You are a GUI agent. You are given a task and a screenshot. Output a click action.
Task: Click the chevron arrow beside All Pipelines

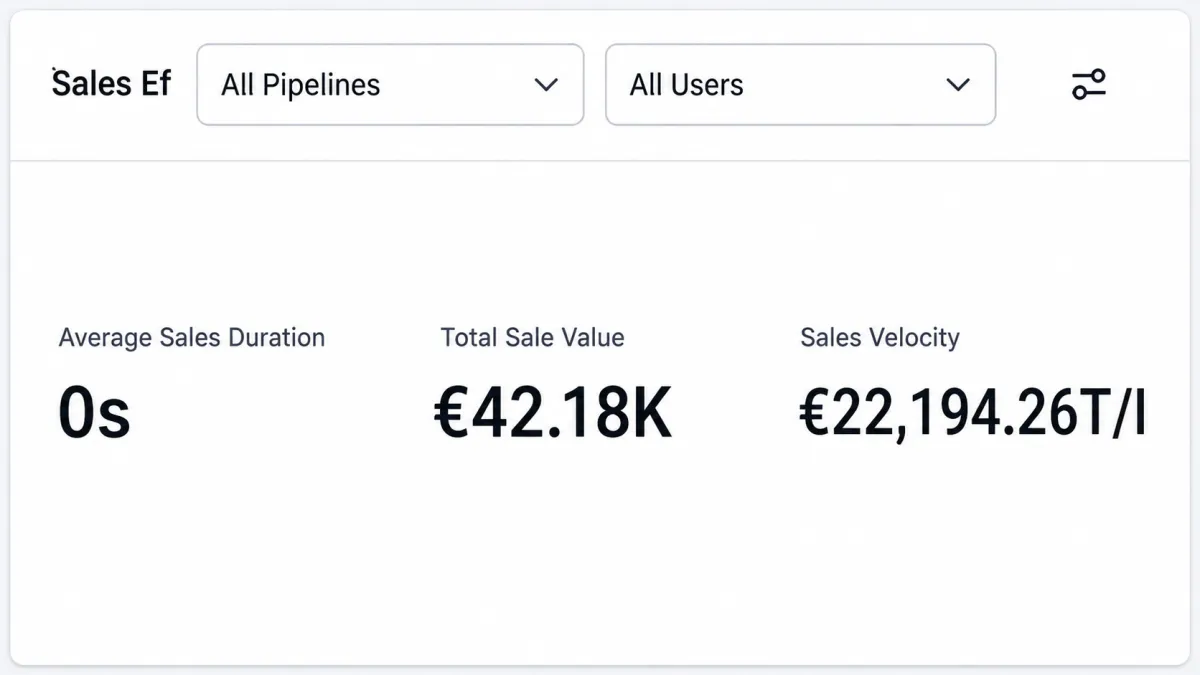click(546, 85)
